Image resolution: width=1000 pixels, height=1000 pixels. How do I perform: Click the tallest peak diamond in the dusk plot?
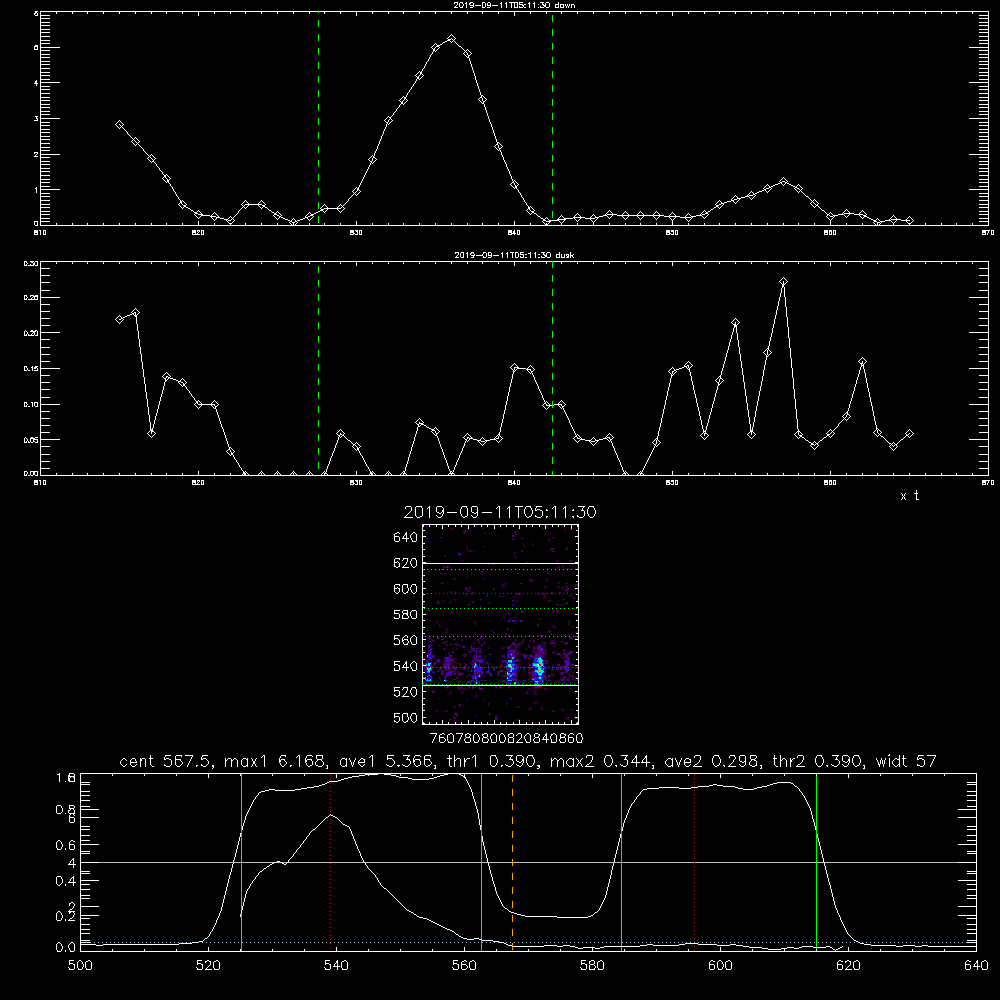click(784, 281)
